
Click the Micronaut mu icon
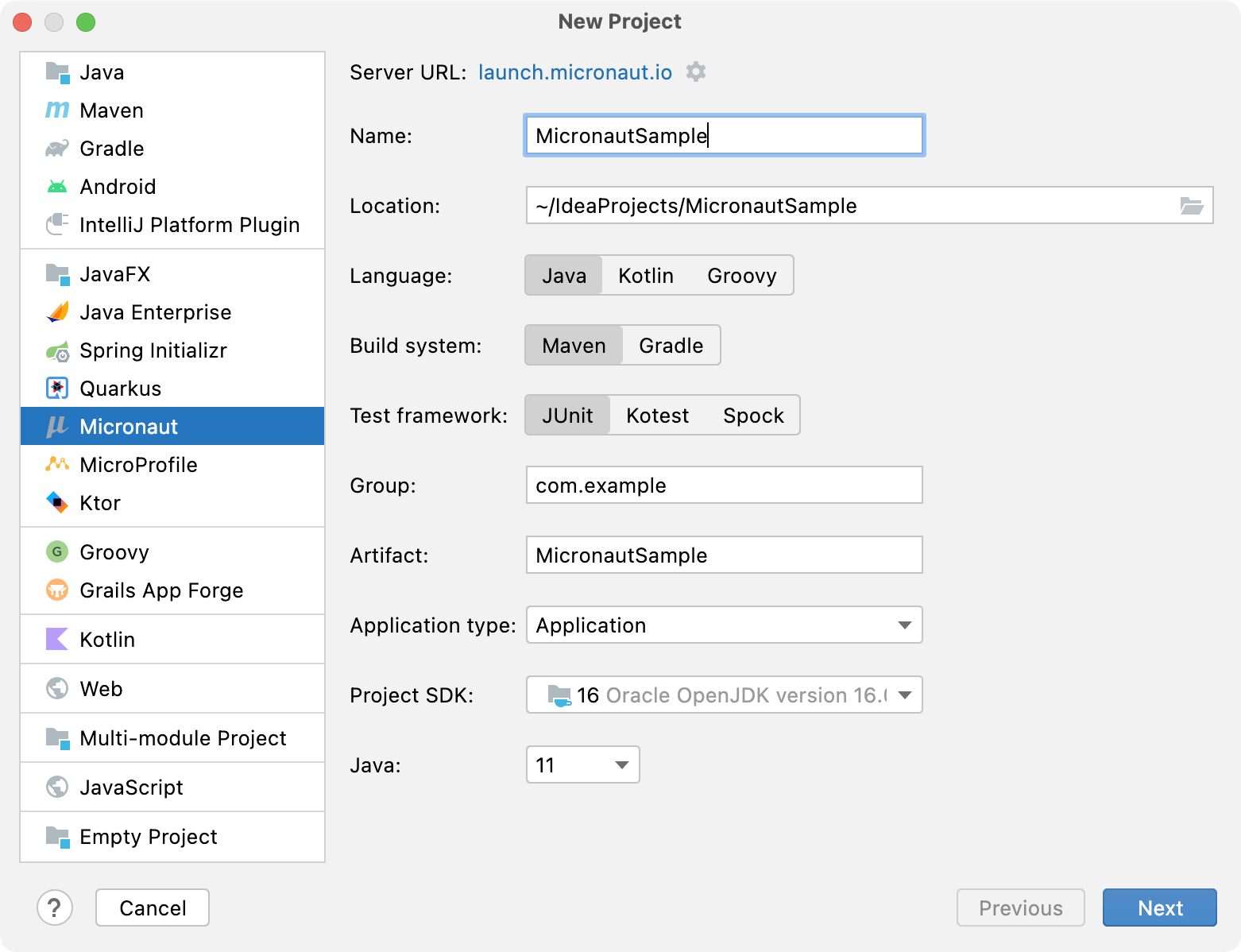tap(57, 427)
